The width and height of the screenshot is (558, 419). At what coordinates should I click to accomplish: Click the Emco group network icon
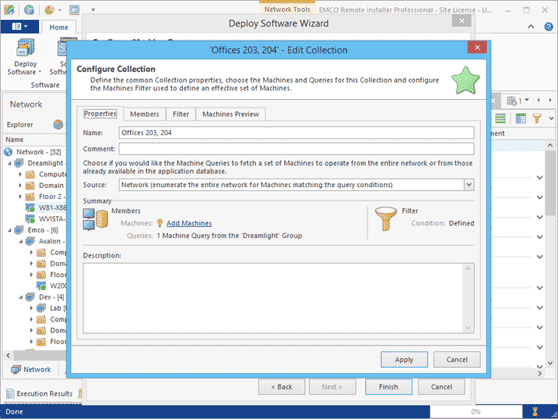point(19,230)
